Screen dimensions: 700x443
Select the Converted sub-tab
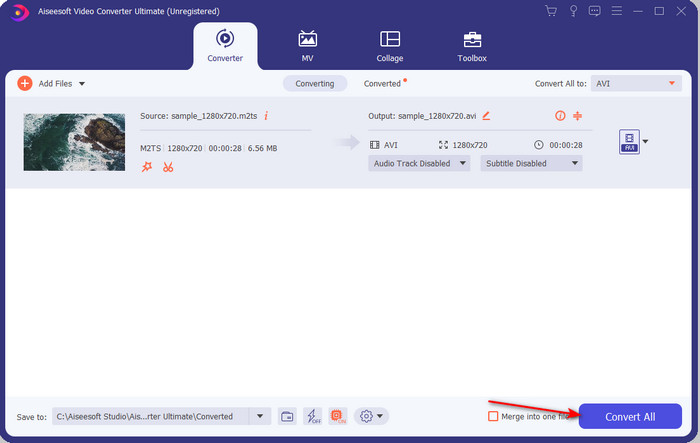[x=383, y=84]
